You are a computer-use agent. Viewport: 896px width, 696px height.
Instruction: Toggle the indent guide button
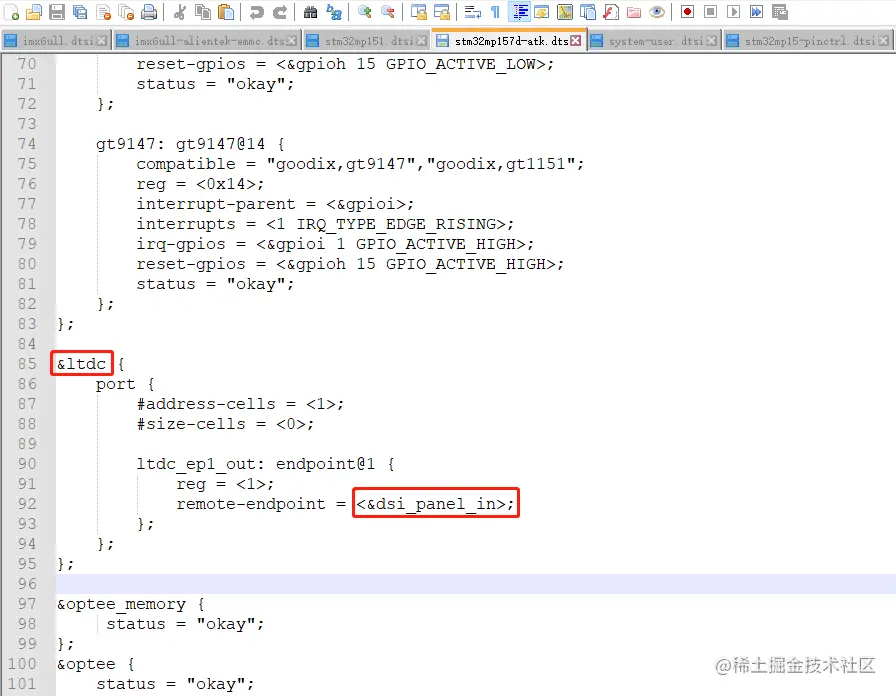(519, 11)
